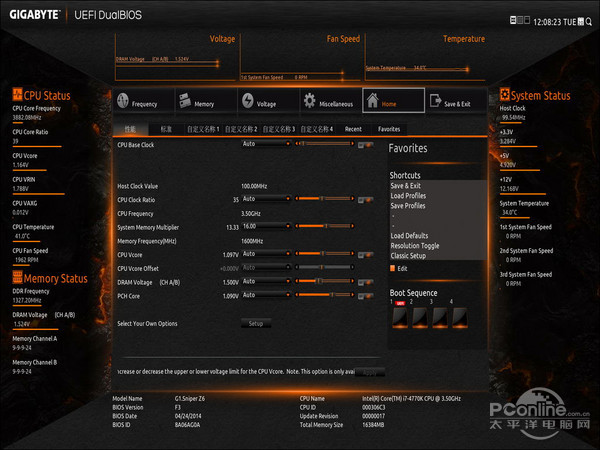
Task: Switch to the Recent tab
Action: (353, 129)
